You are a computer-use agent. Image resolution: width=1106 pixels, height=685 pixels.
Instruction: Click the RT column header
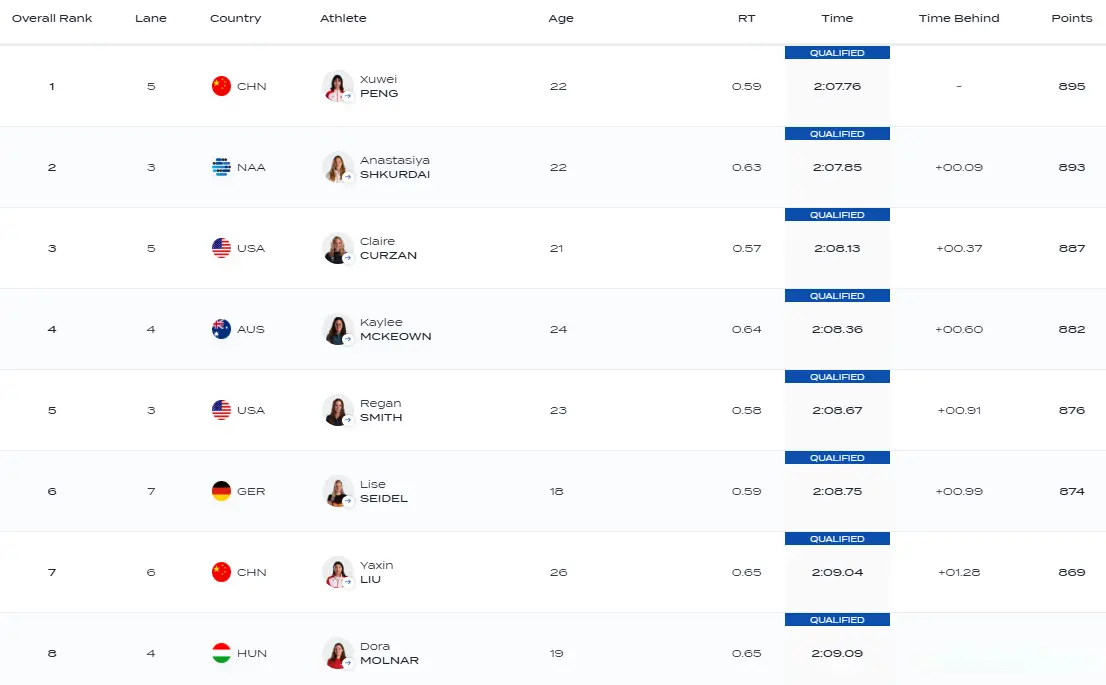point(746,18)
